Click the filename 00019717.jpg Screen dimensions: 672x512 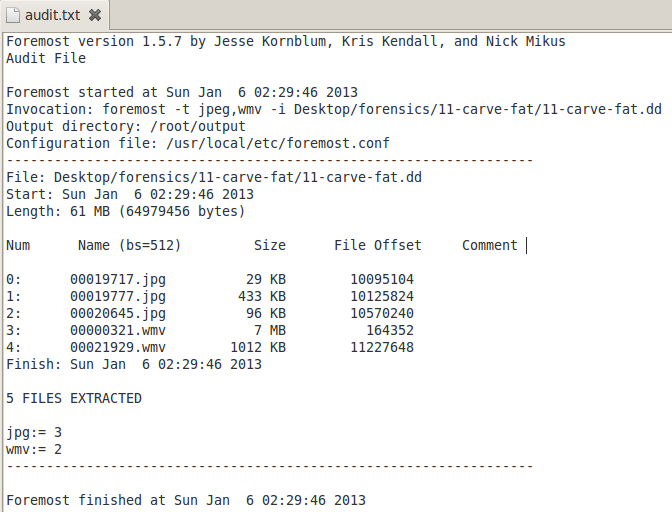pos(117,279)
